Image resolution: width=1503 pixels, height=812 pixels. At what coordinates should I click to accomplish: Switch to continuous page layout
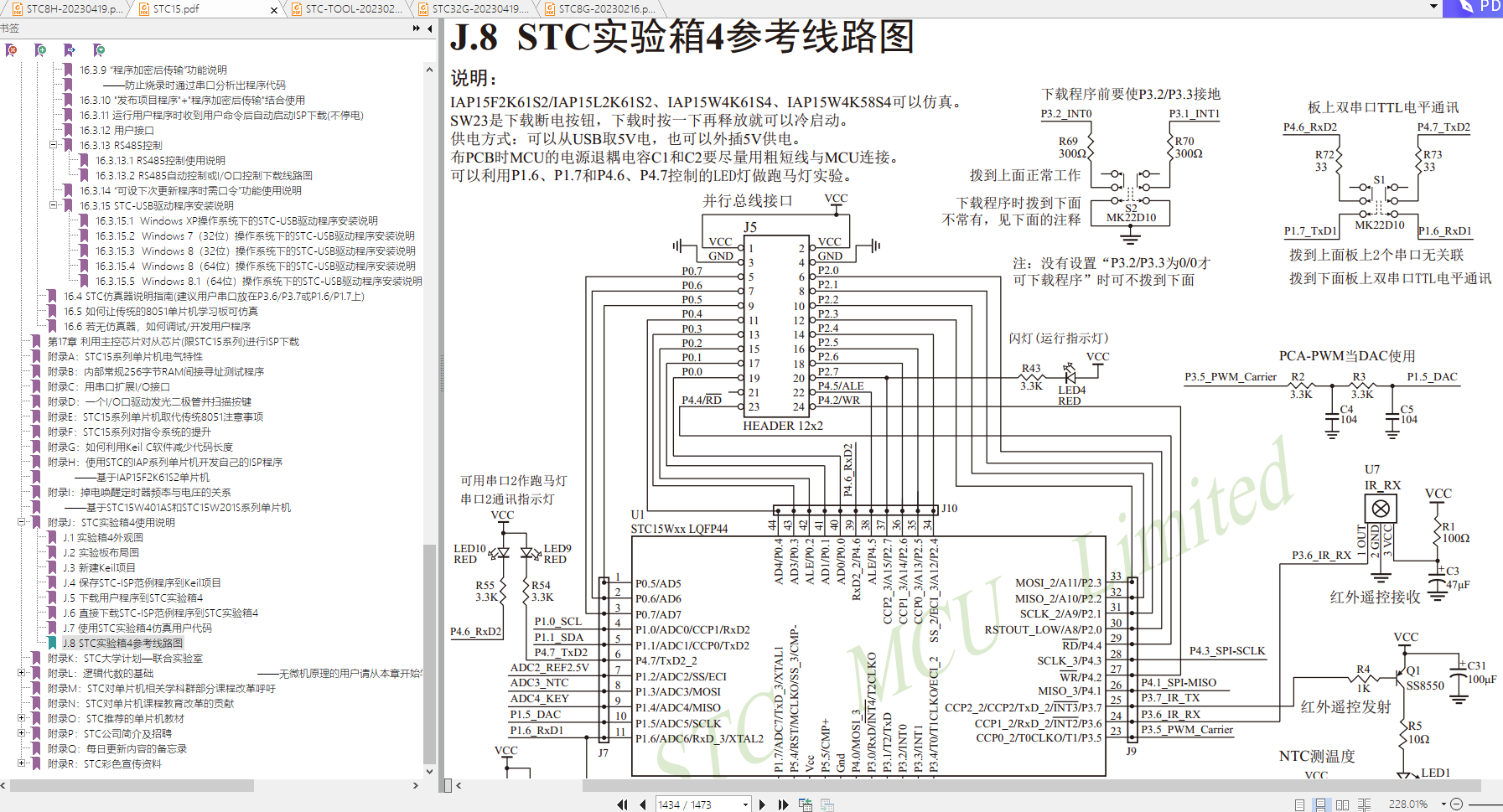tap(1320, 804)
